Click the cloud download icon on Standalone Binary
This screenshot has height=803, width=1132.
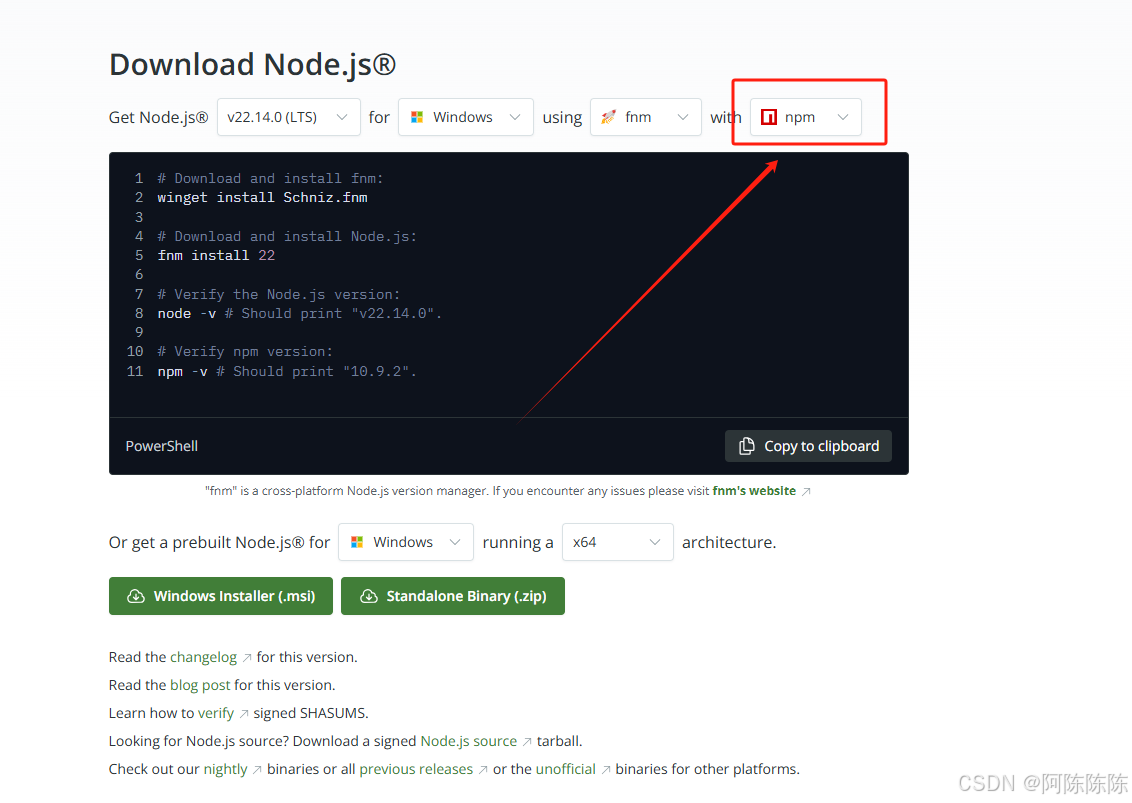tap(369, 596)
